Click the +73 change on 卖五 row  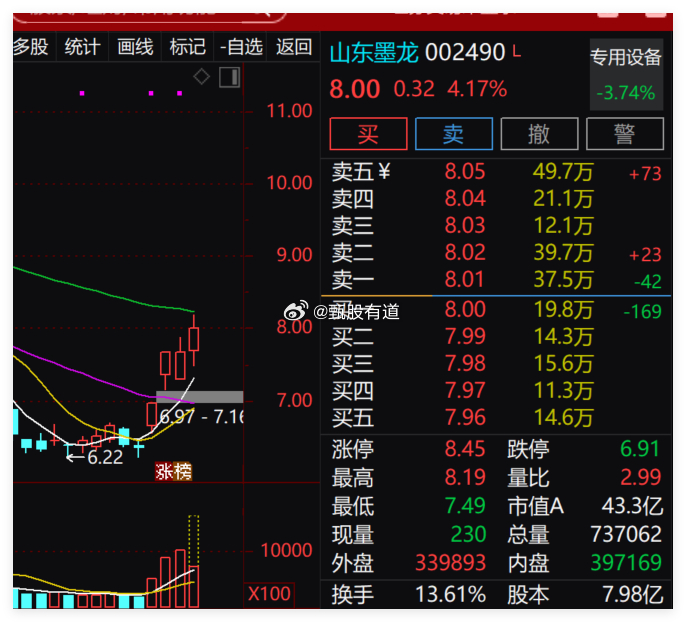pos(645,174)
